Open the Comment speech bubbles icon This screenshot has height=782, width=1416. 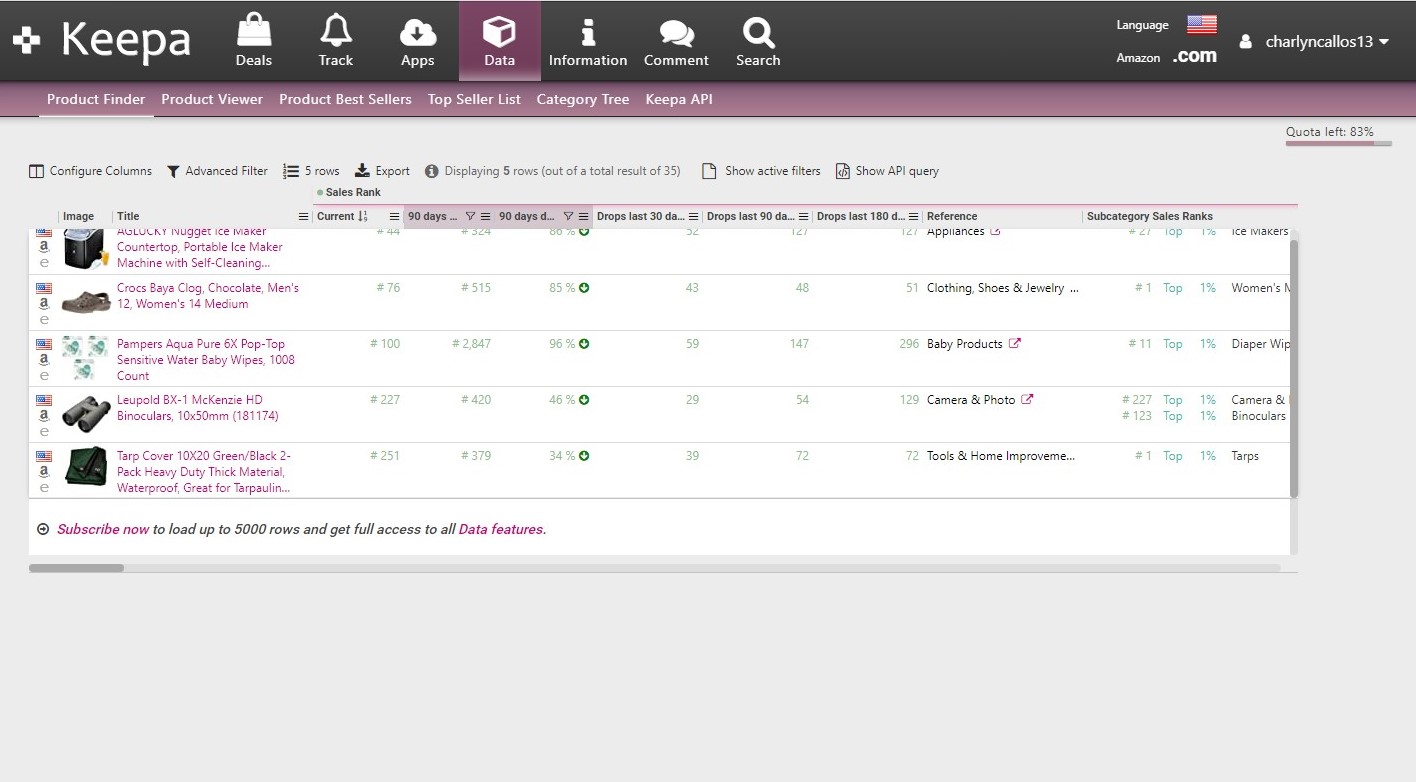(676, 33)
